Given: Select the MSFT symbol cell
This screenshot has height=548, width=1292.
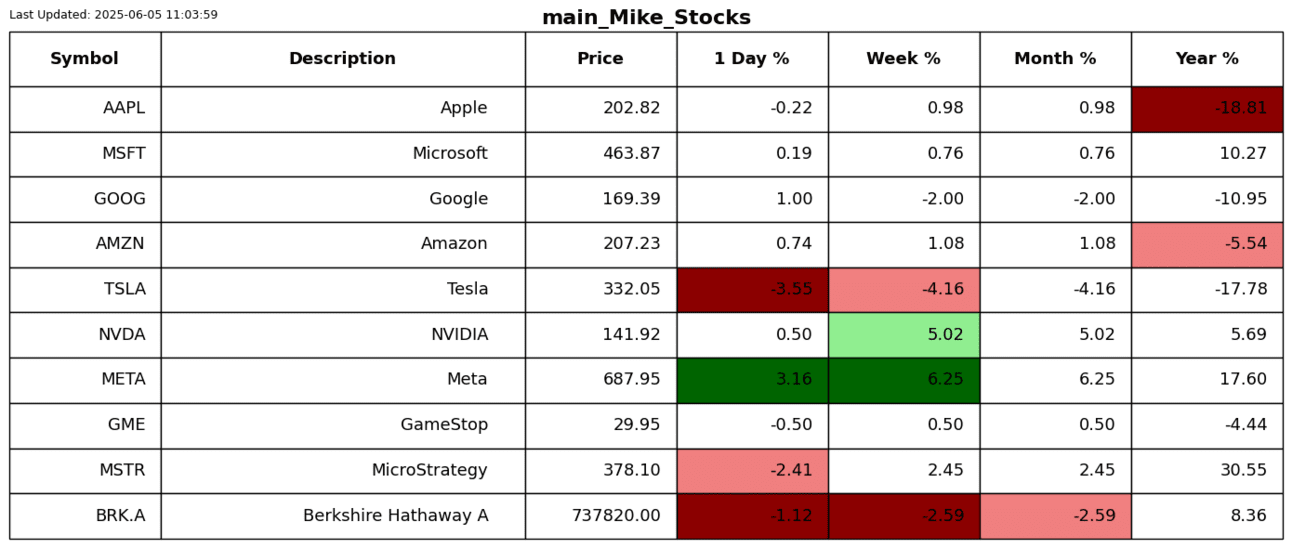Looking at the screenshot, I should pyautogui.click(x=84, y=154).
